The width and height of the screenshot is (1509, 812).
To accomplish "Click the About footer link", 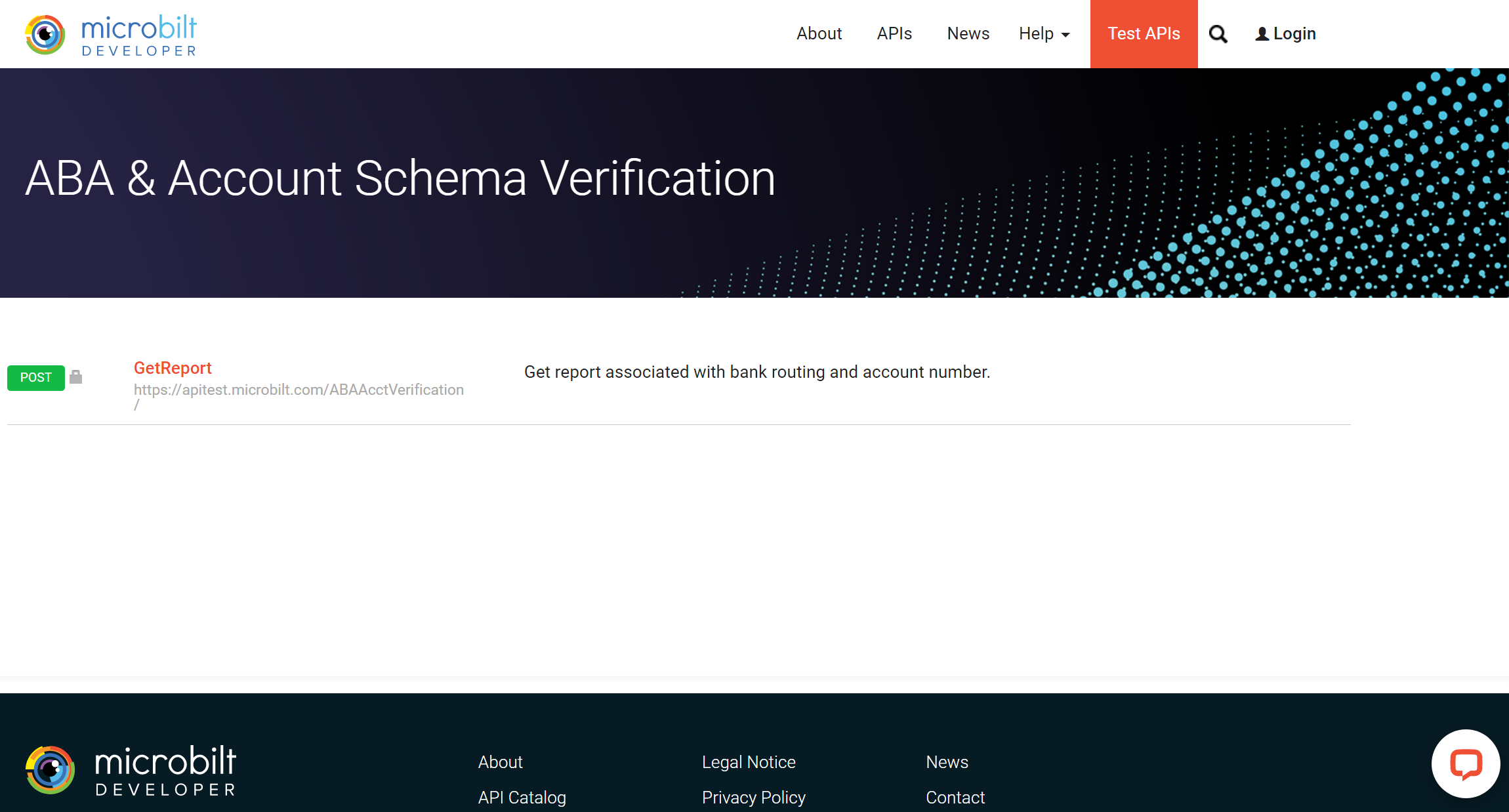I will [x=500, y=761].
